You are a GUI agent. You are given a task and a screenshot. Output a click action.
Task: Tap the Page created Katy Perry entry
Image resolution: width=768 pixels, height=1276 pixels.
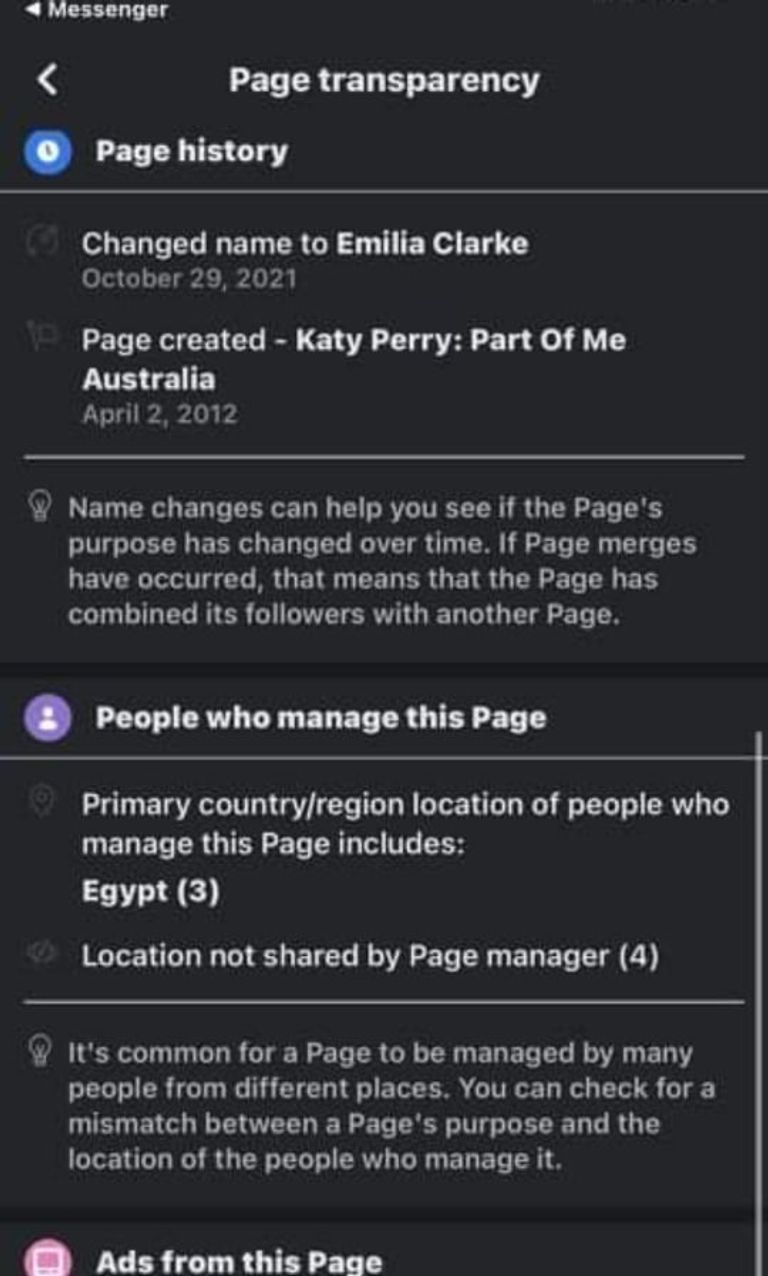tap(353, 359)
